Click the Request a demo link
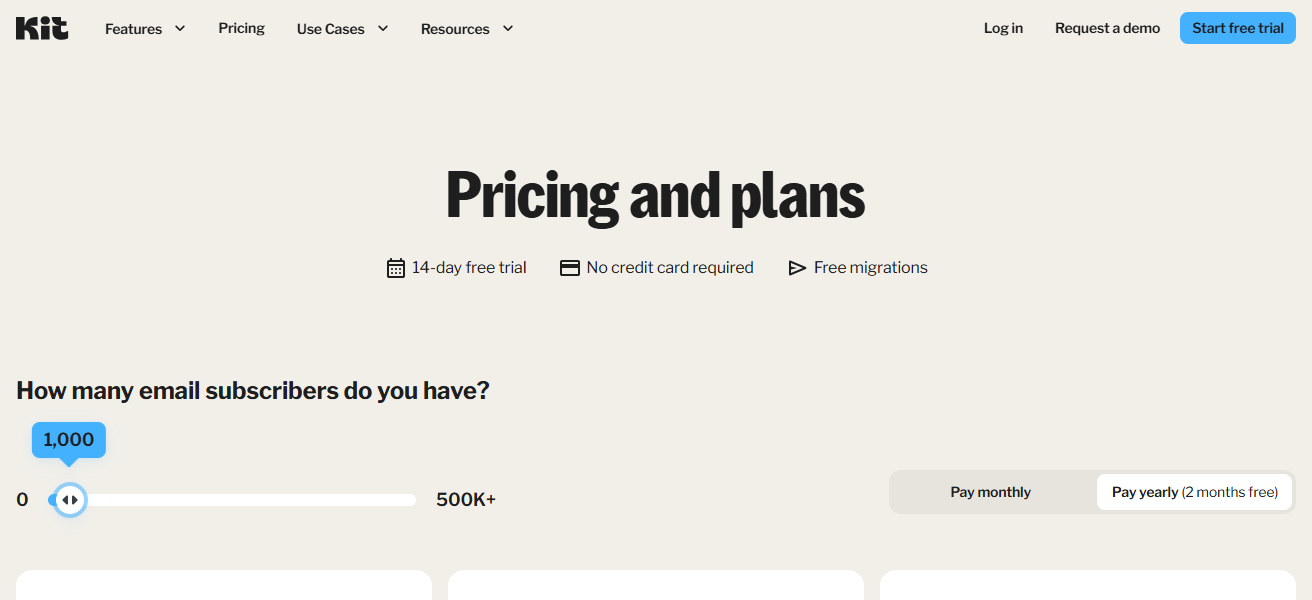This screenshot has width=1312, height=600. click(1107, 28)
